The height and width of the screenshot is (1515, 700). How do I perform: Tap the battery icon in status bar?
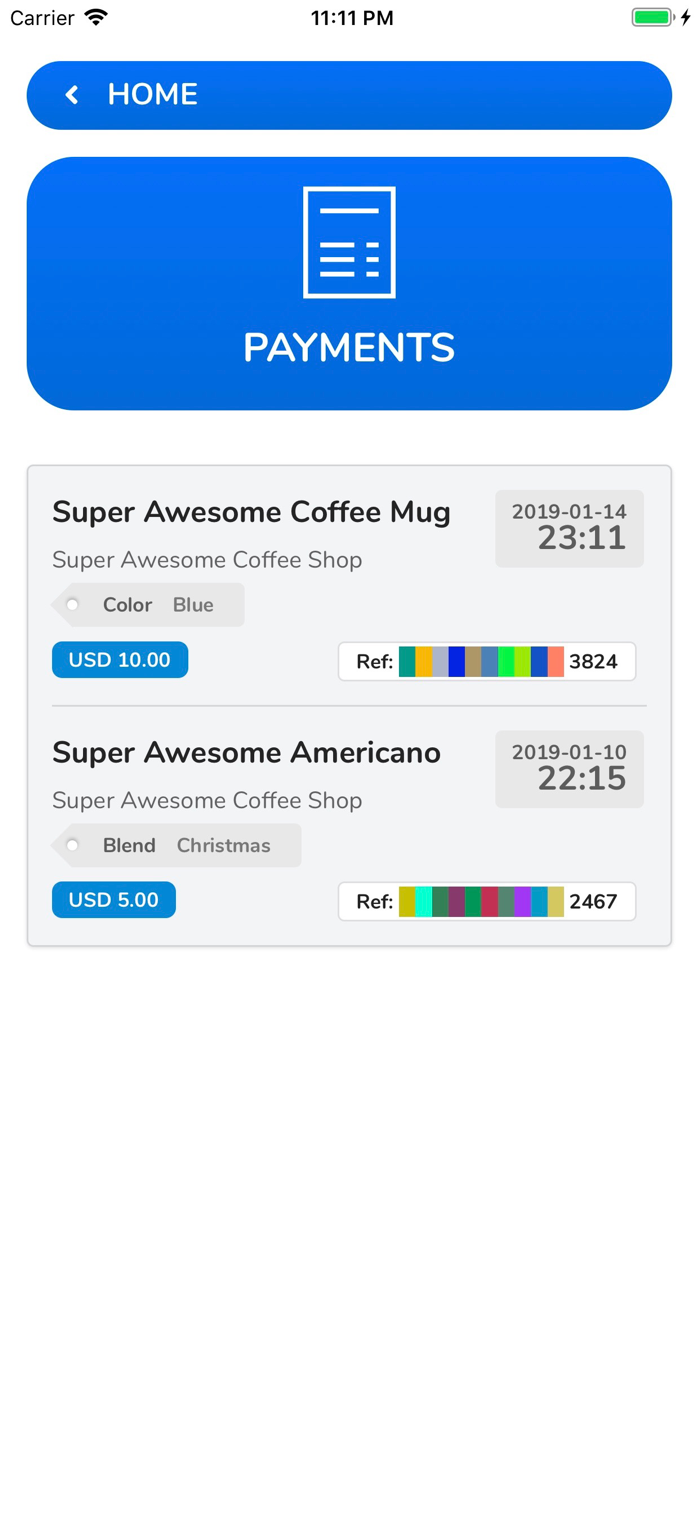point(653,17)
